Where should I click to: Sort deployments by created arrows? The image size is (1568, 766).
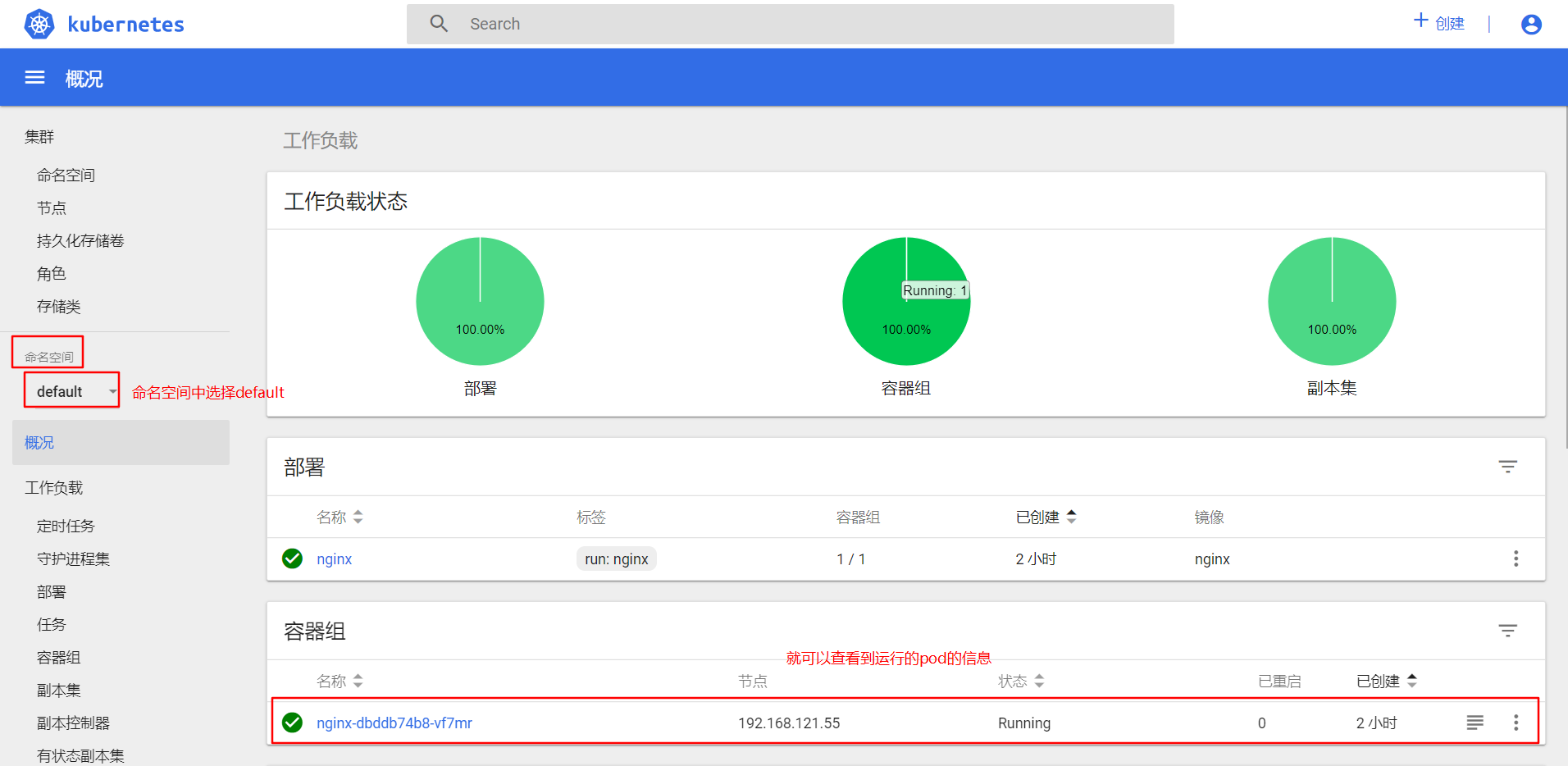(x=1072, y=517)
